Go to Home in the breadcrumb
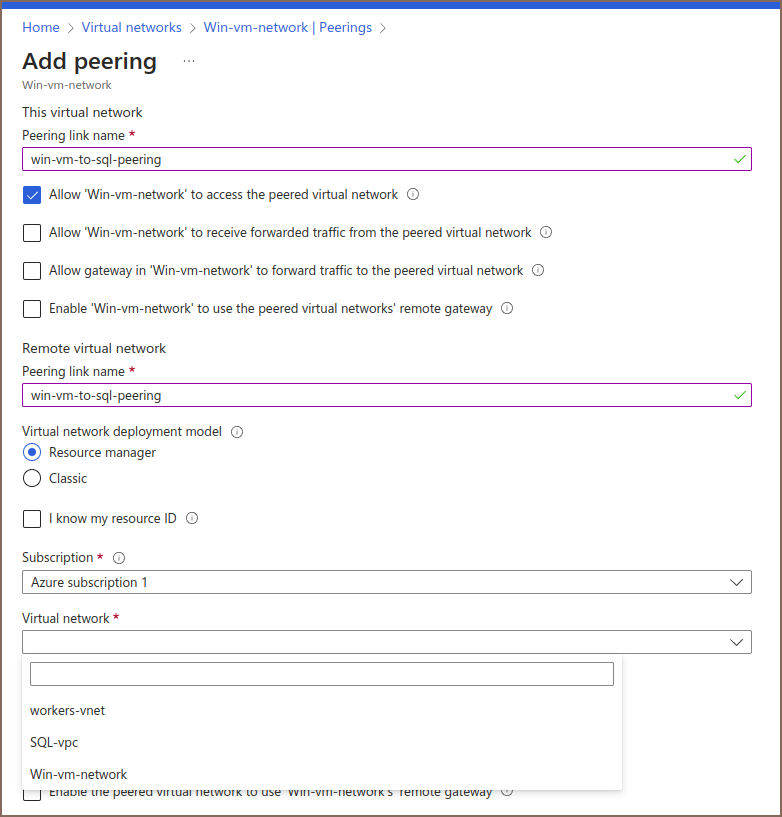Viewport: 782px width, 817px height. [x=40, y=28]
